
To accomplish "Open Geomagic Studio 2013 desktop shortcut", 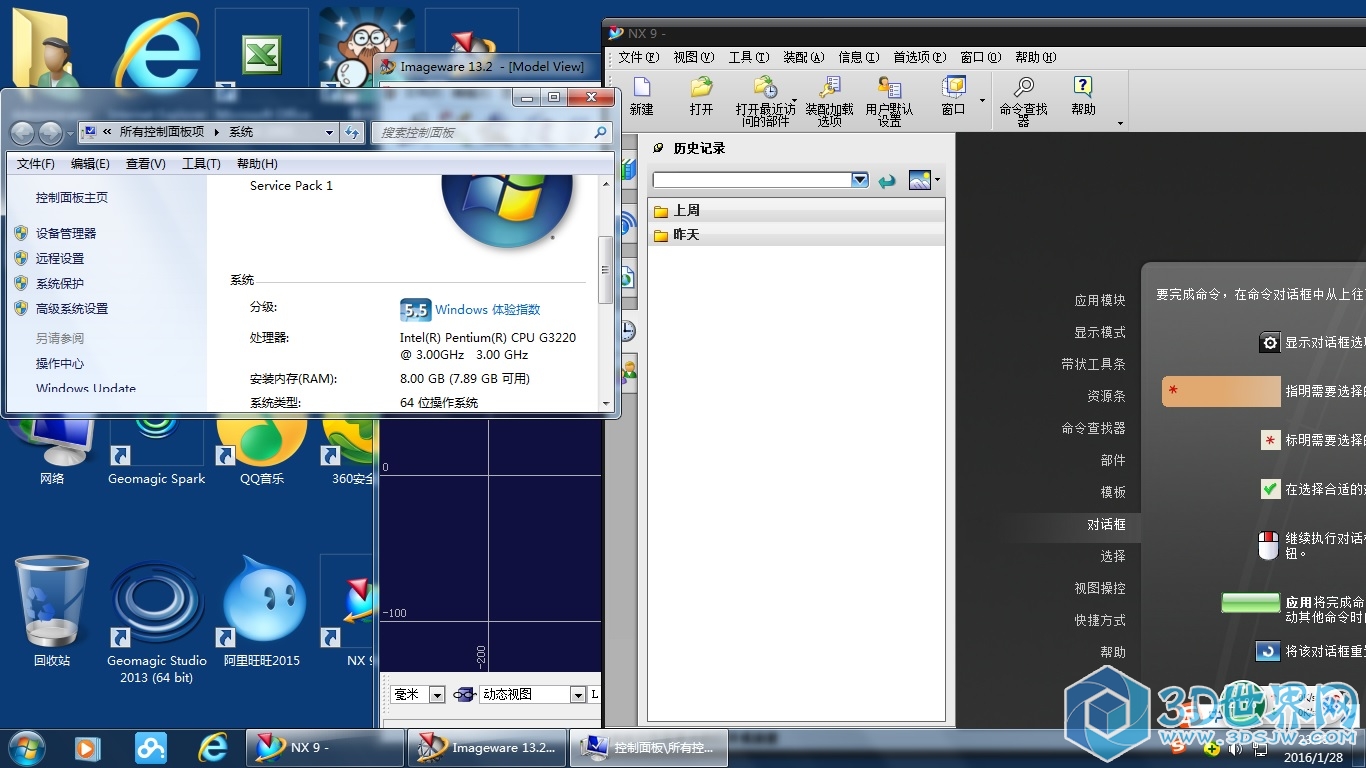I will [157, 620].
